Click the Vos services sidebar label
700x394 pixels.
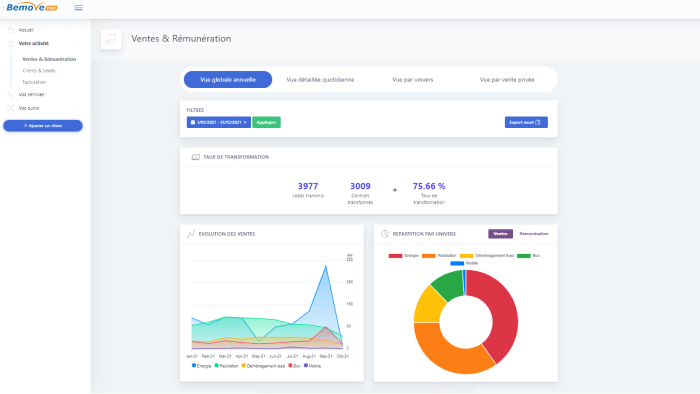(31, 94)
